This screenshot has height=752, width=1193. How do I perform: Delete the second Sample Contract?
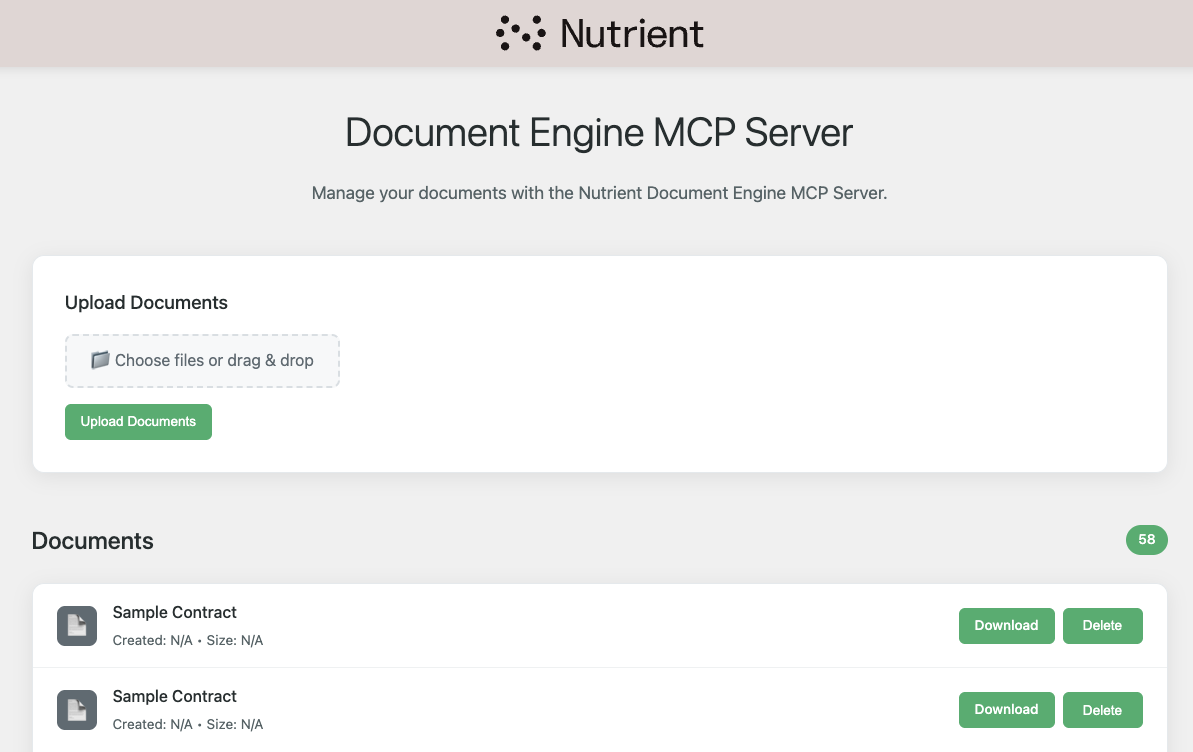pyautogui.click(x=1103, y=709)
